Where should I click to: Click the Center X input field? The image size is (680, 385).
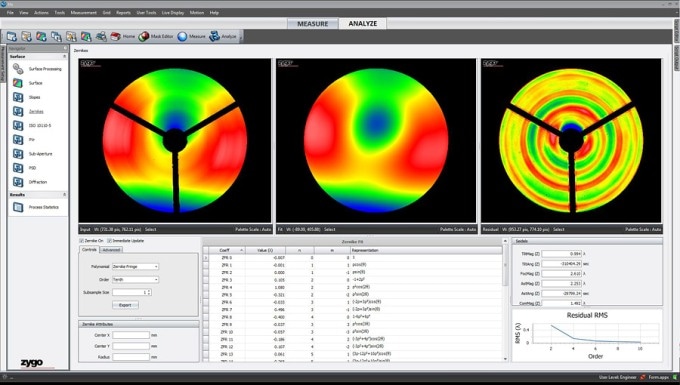coord(131,335)
